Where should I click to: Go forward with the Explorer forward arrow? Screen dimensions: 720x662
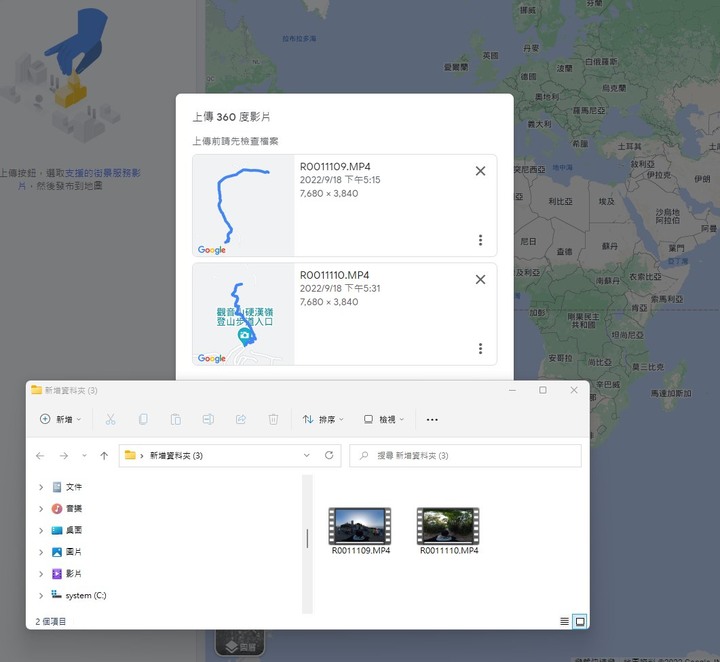click(64, 455)
